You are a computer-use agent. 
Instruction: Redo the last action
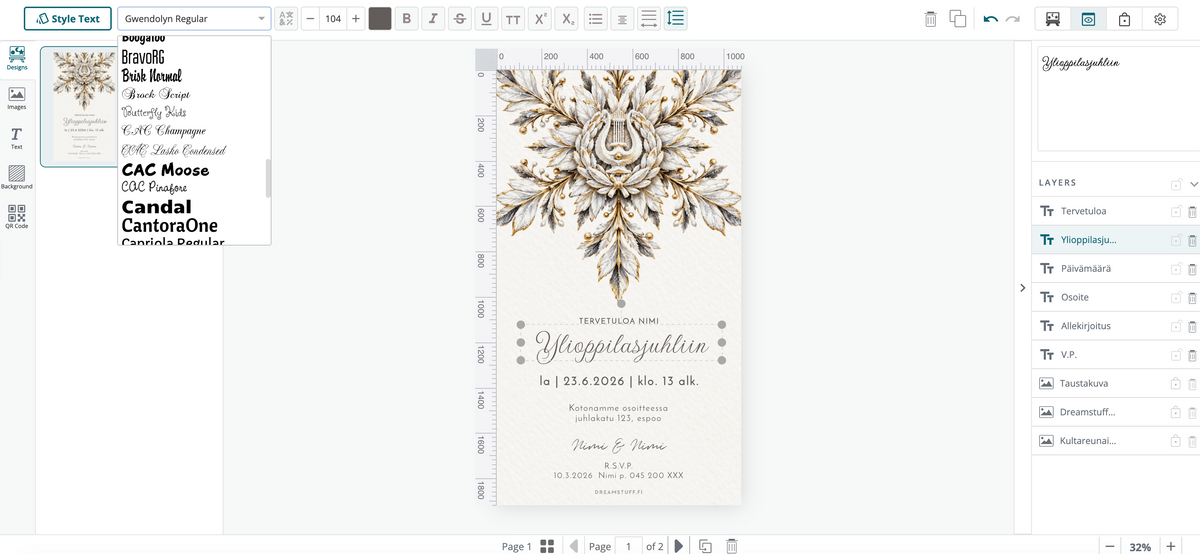coord(1013,19)
